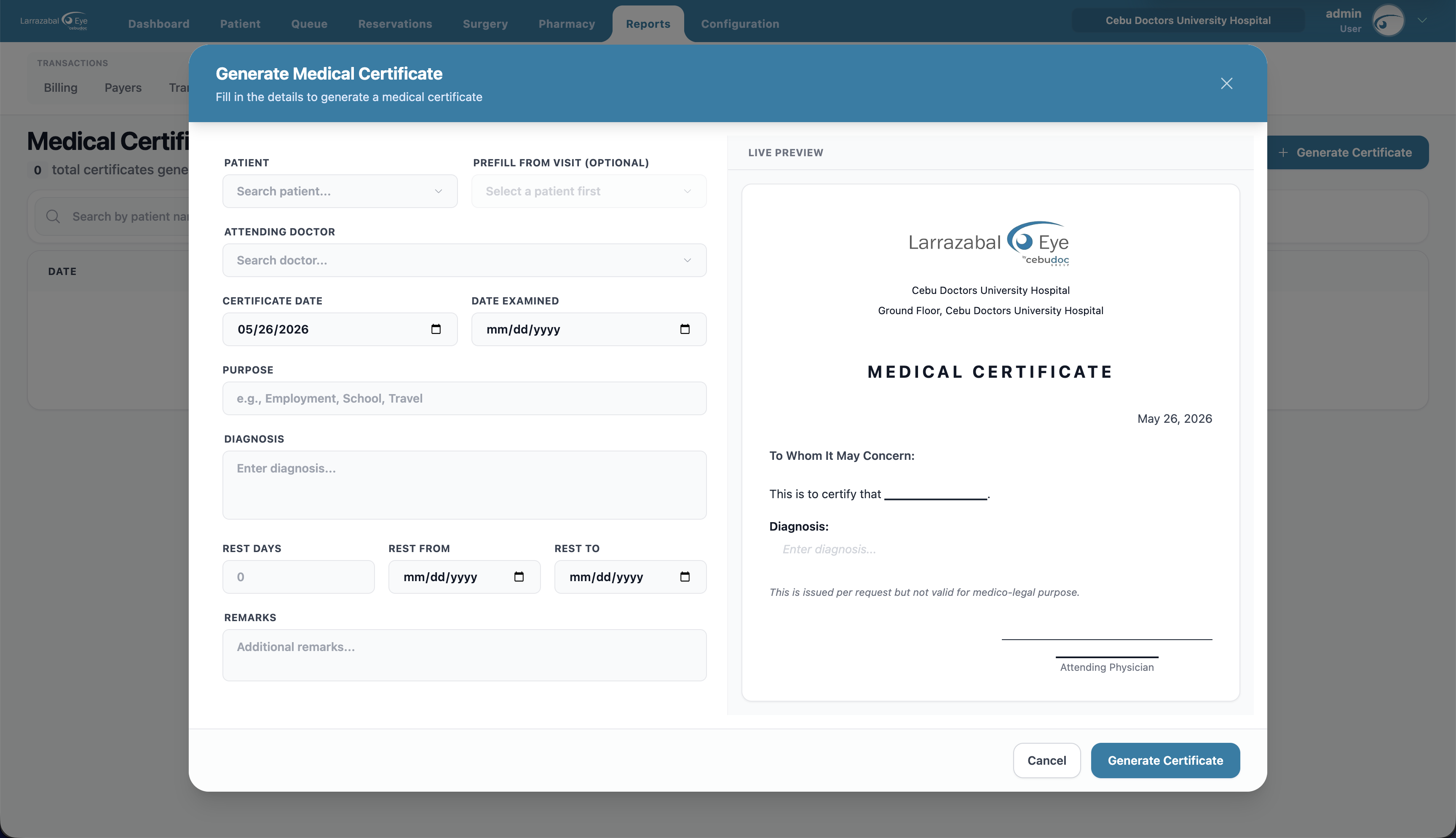The width and height of the screenshot is (1456, 838).
Task: Switch to the Pharmacy tab
Action: pos(567,24)
